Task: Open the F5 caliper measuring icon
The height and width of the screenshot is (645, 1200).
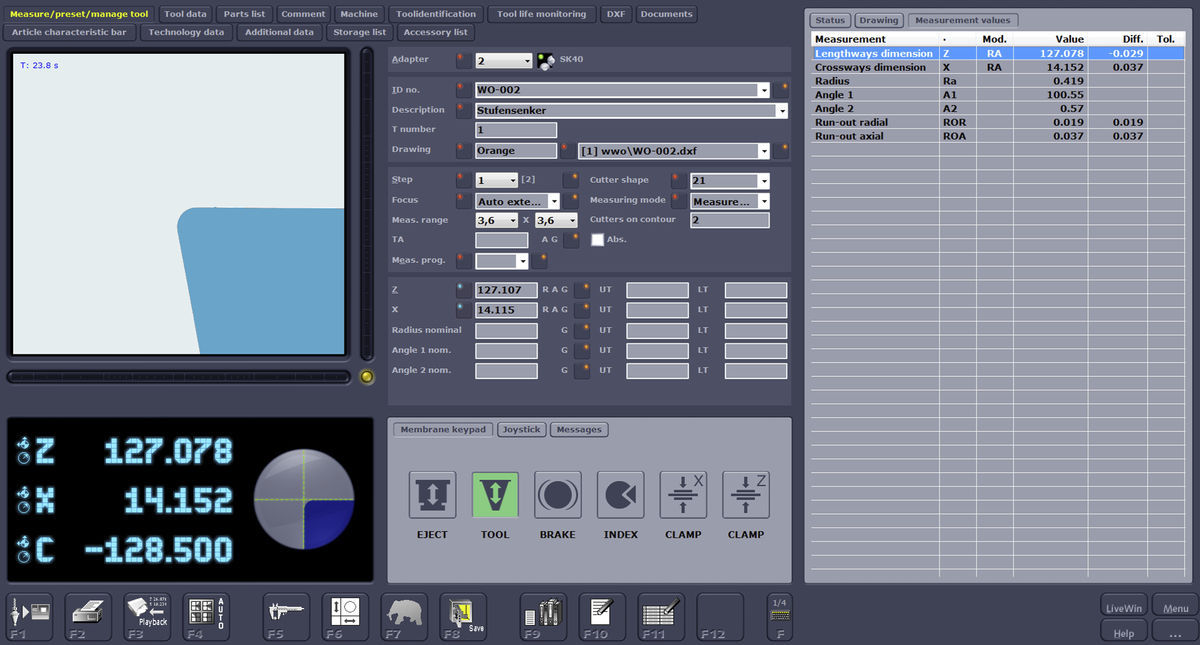Action: coord(286,616)
